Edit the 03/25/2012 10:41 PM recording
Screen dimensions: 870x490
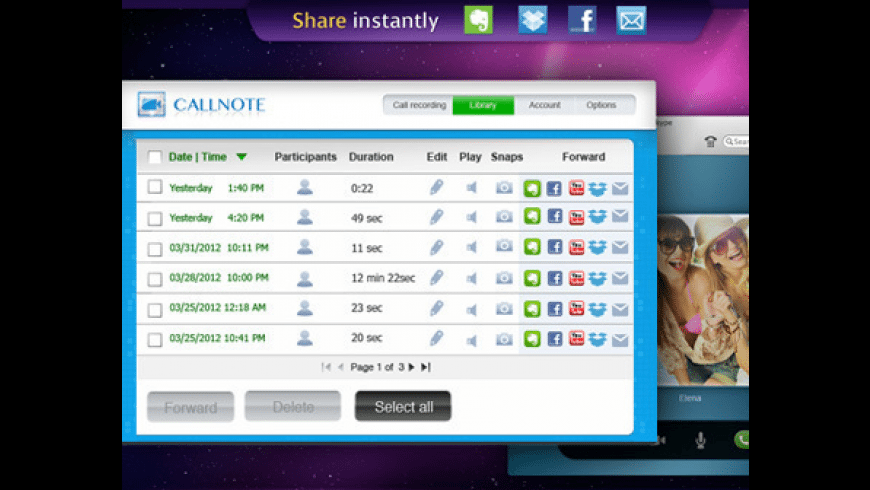(437, 338)
